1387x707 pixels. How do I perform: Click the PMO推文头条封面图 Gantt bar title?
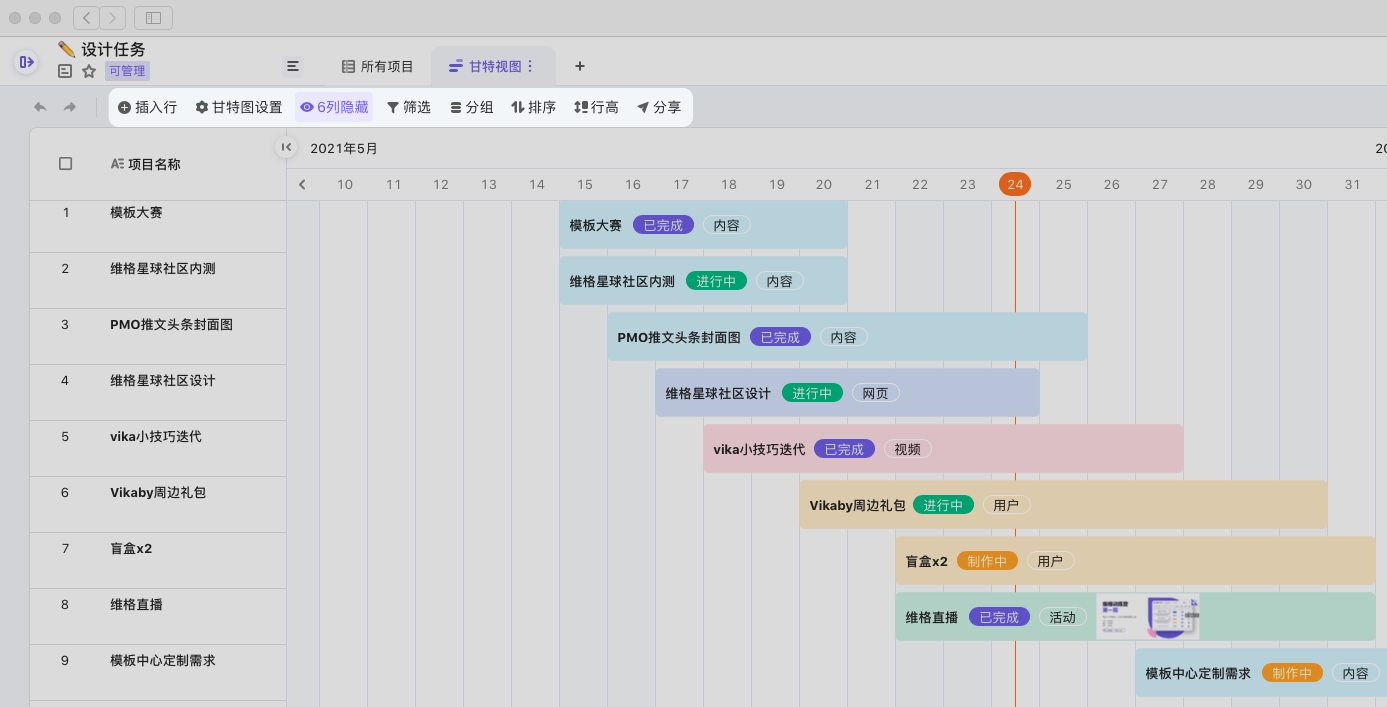[x=679, y=337]
